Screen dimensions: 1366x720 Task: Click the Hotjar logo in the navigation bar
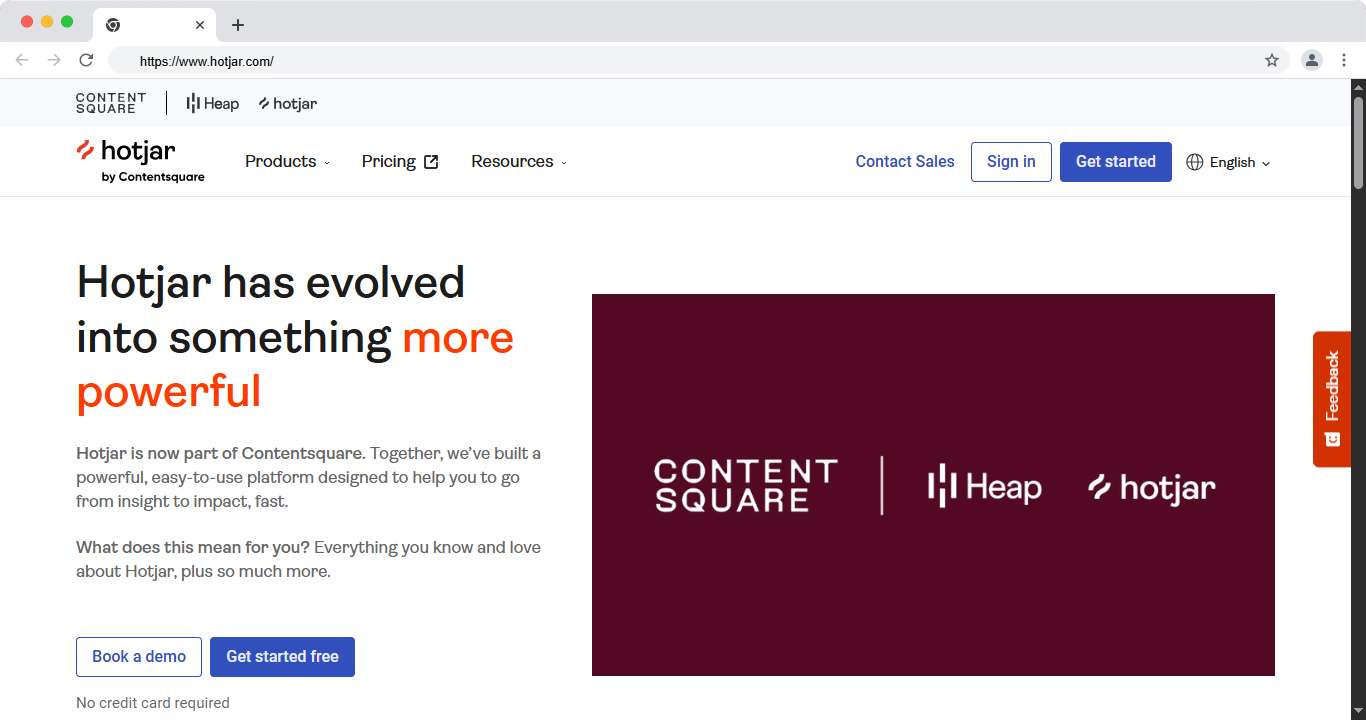[140, 161]
